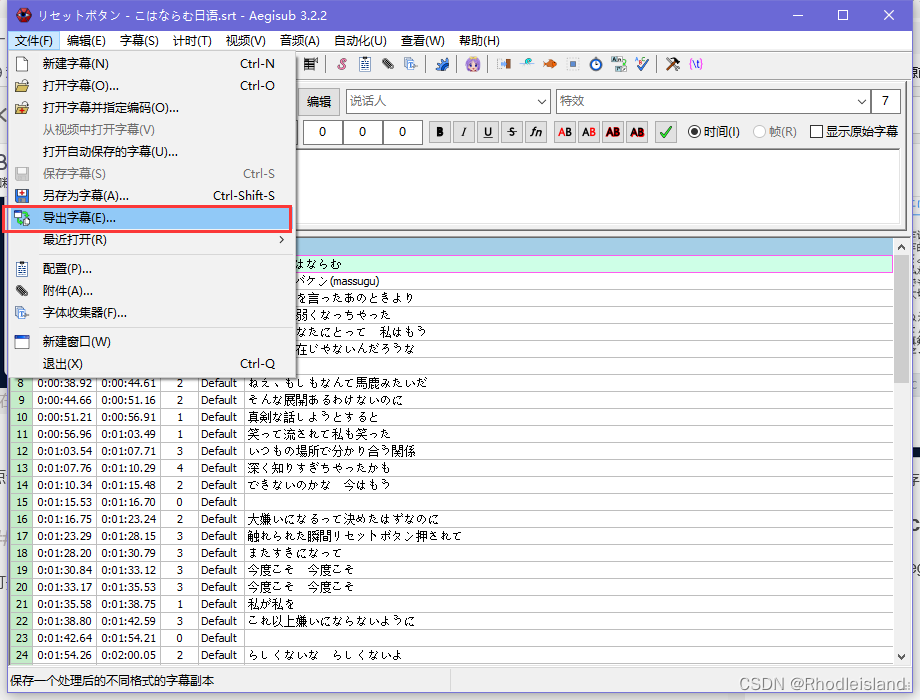
Task: Select the 时间(I) radio button
Action: click(x=713, y=132)
